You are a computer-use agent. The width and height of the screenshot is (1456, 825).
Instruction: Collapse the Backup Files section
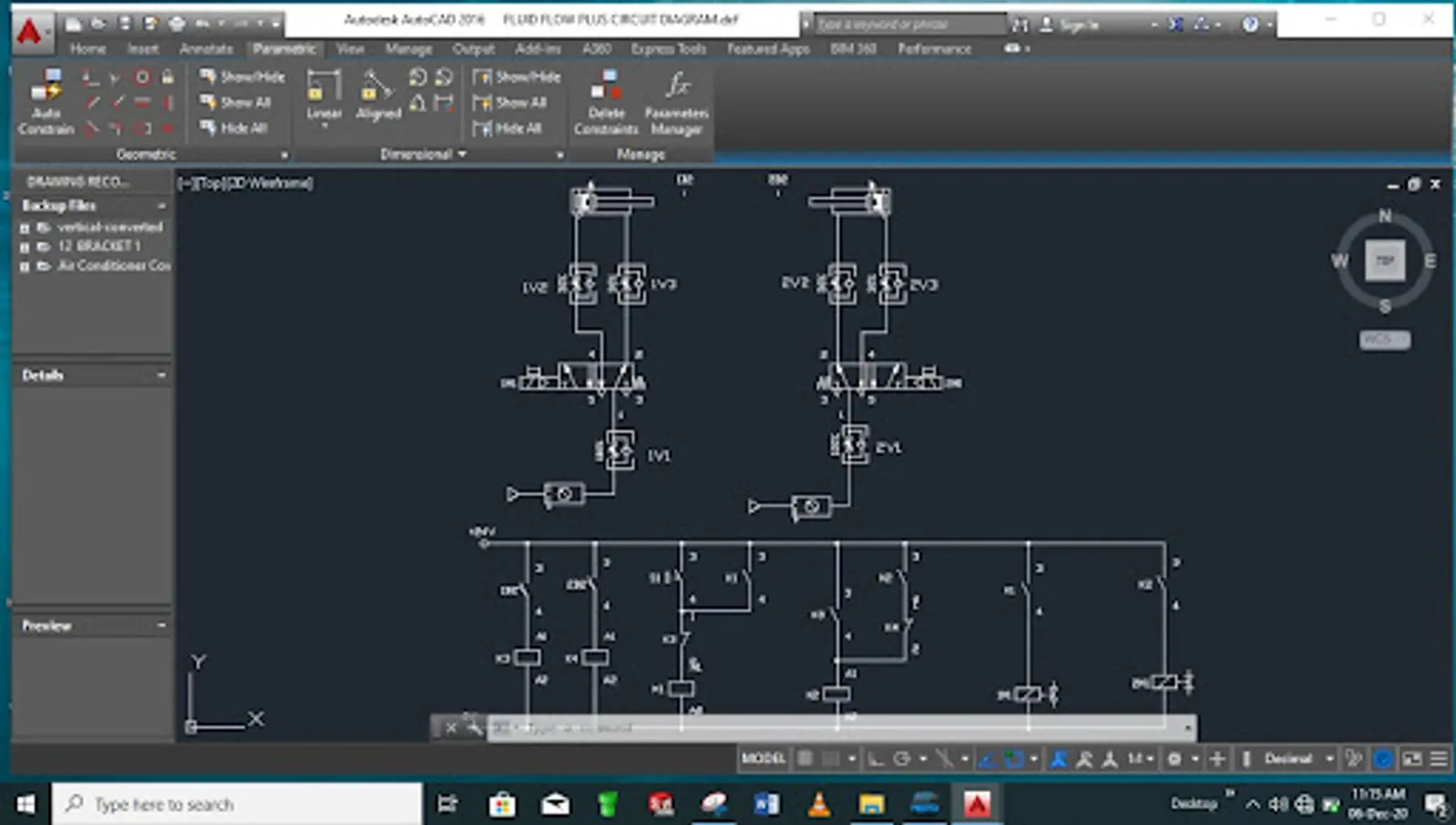161,205
